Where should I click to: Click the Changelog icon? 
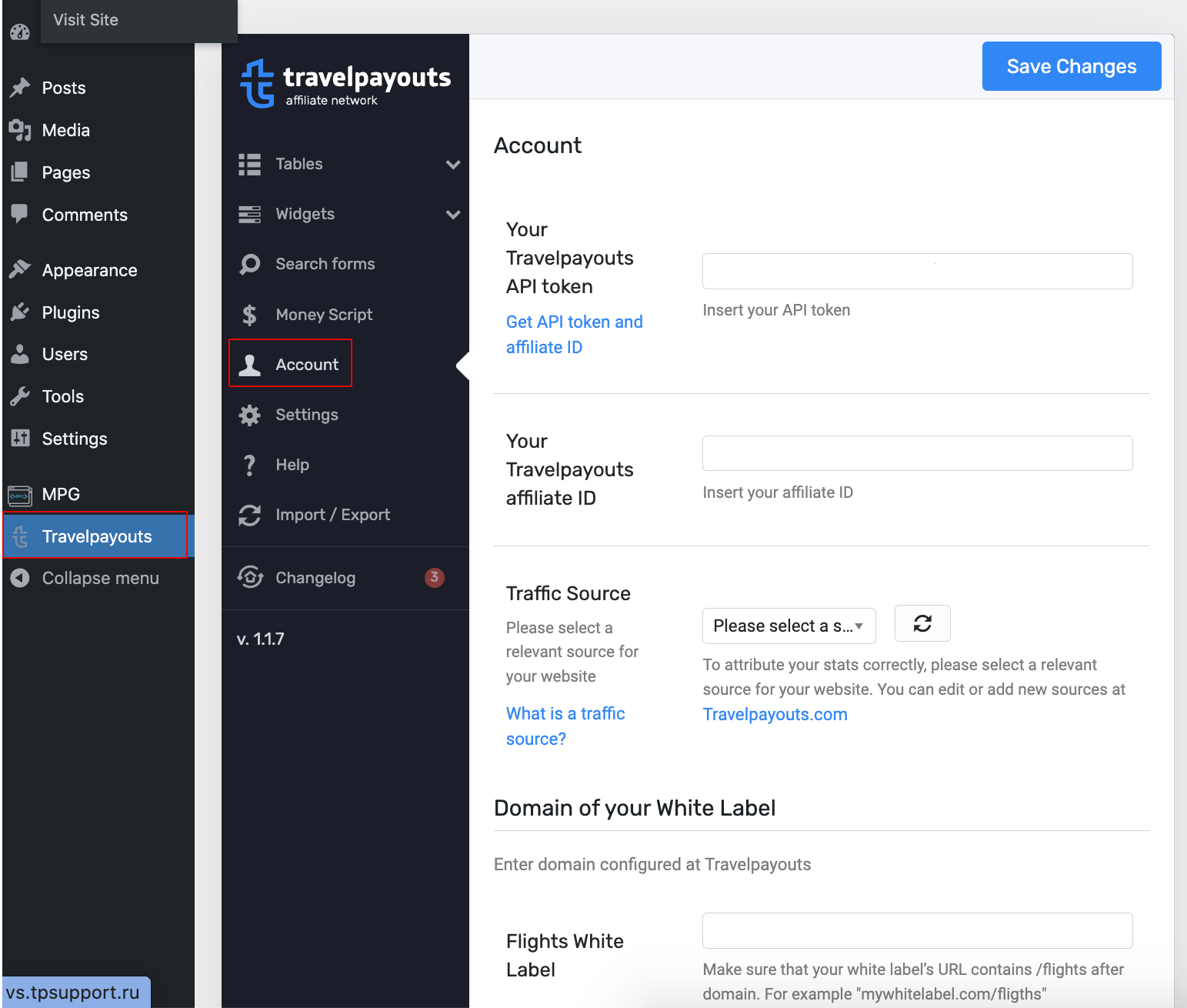click(250, 577)
